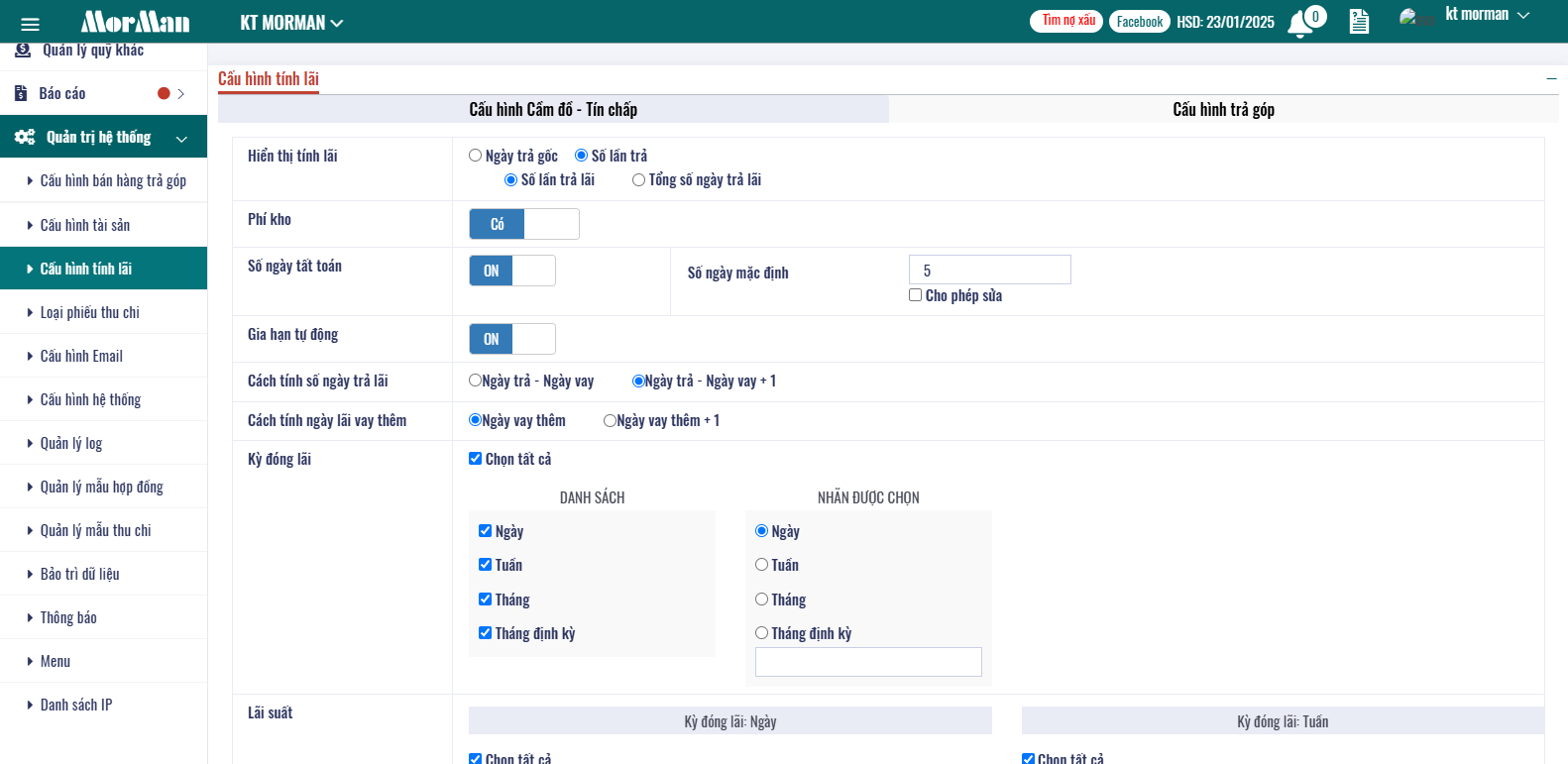
Task: Click HSD: 23/01/2025 expiry text
Action: (1225, 22)
